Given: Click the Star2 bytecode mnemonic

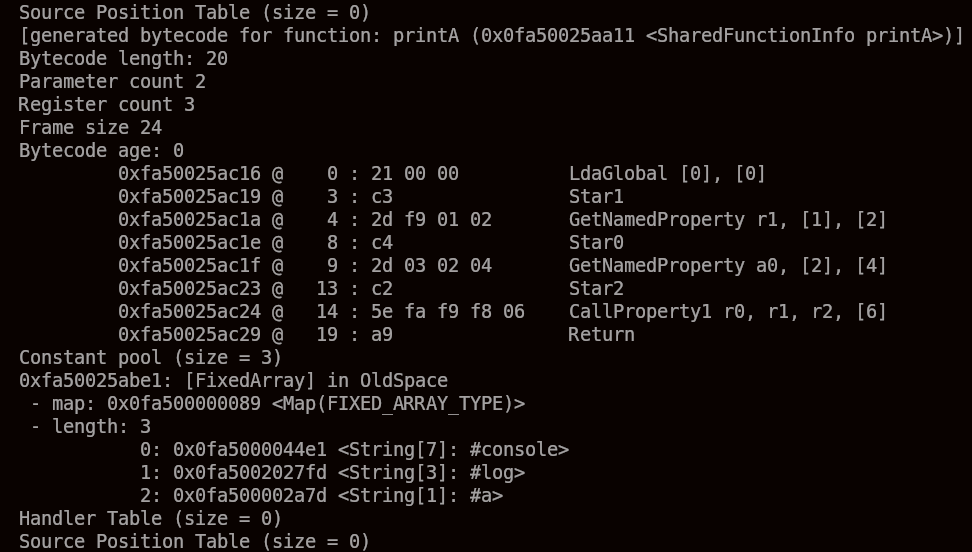Looking at the screenshot, I should click(x=596, y=289).
